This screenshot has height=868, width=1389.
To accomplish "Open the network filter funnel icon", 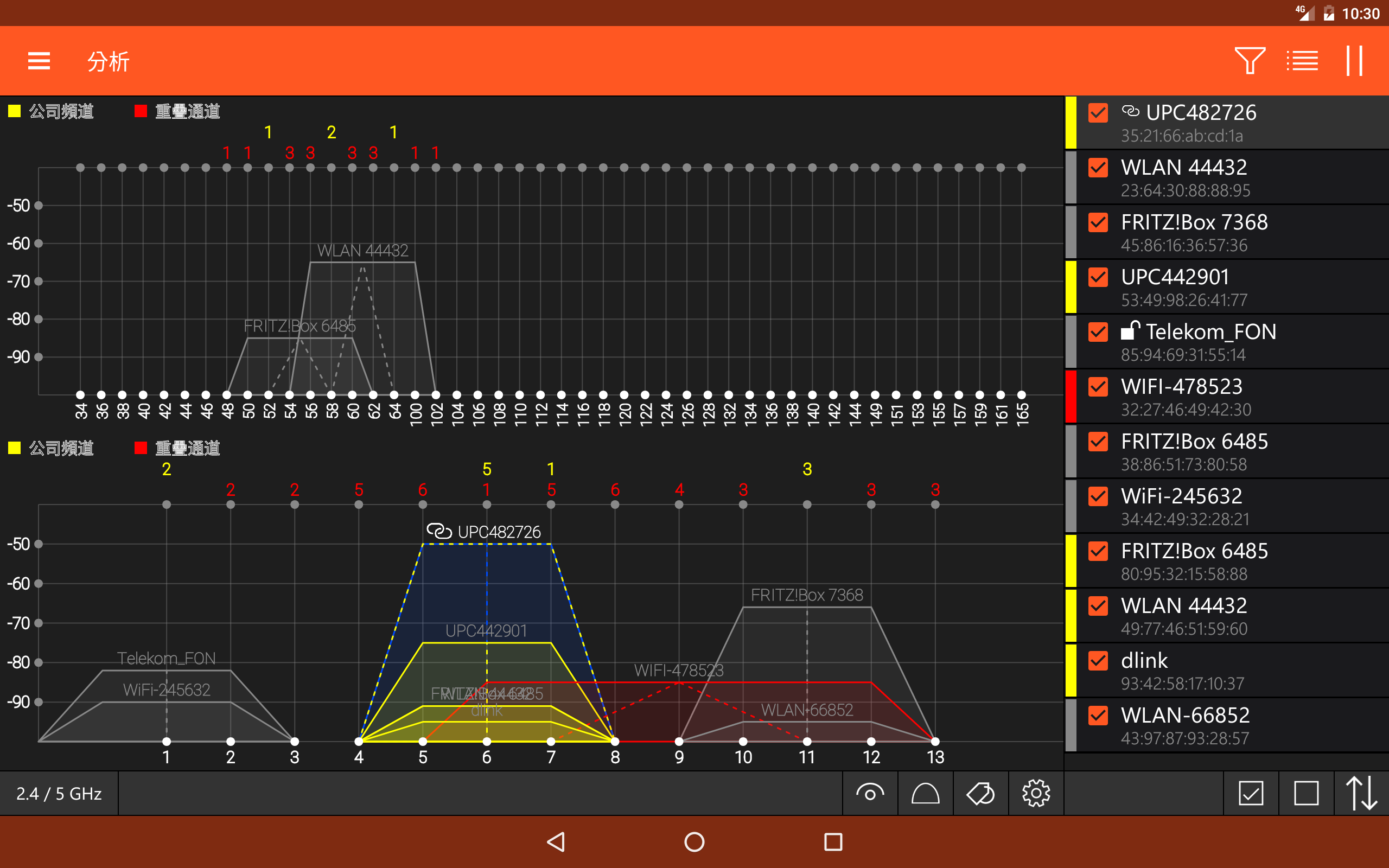I will click(1250, 61).
